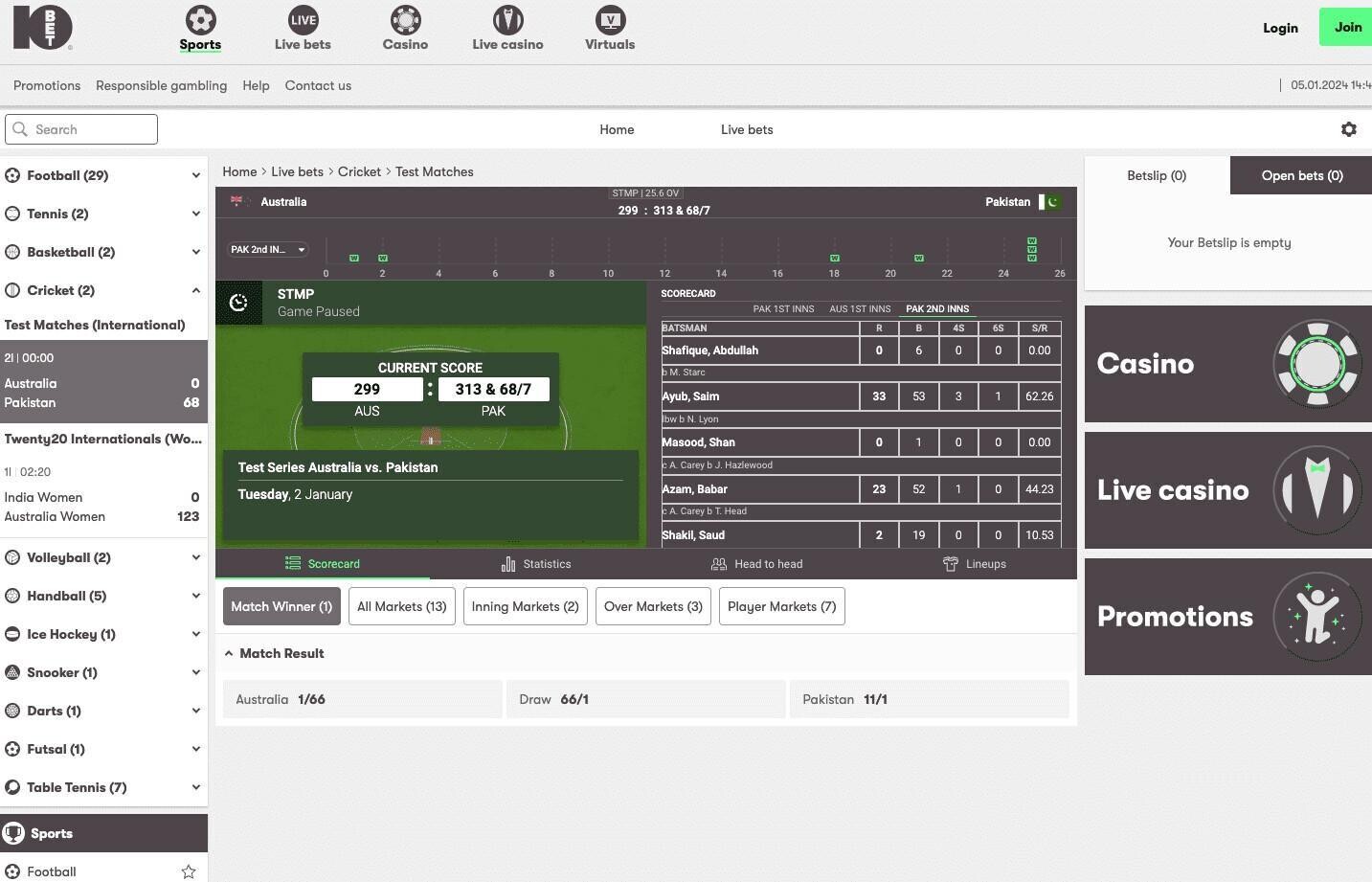The image size is (1372, 882).
Task: Filter by All Markets (13)
Action: [402, 606]
